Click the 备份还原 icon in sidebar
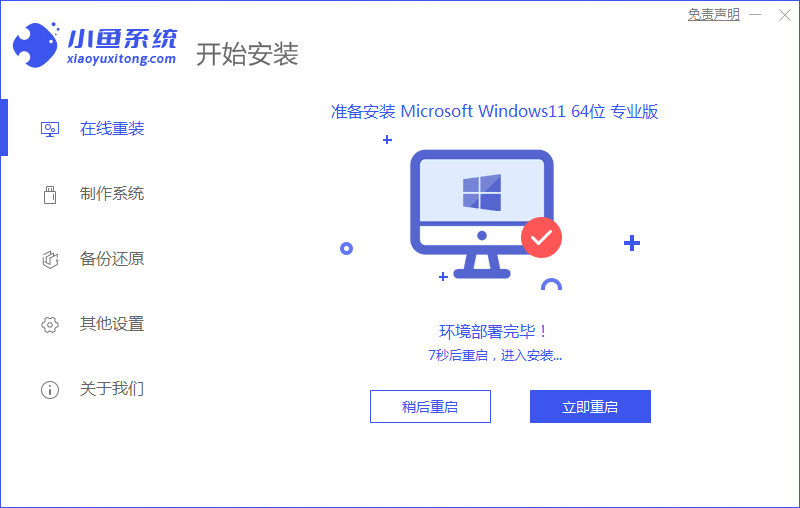This screenshot has width=800, height=508. tap(49, 259)
